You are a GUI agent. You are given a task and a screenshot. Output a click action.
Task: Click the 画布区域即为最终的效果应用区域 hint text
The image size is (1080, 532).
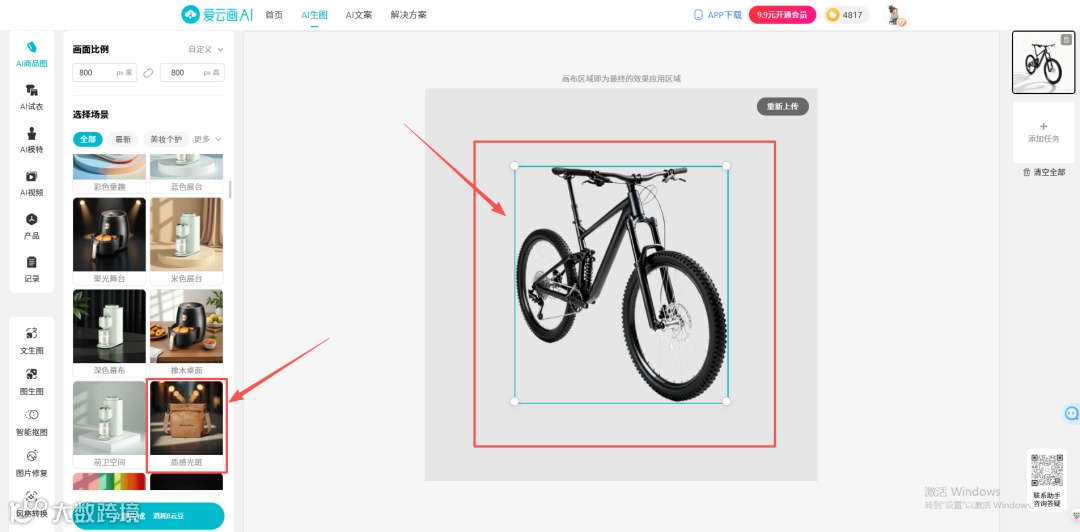click(621, 79)
